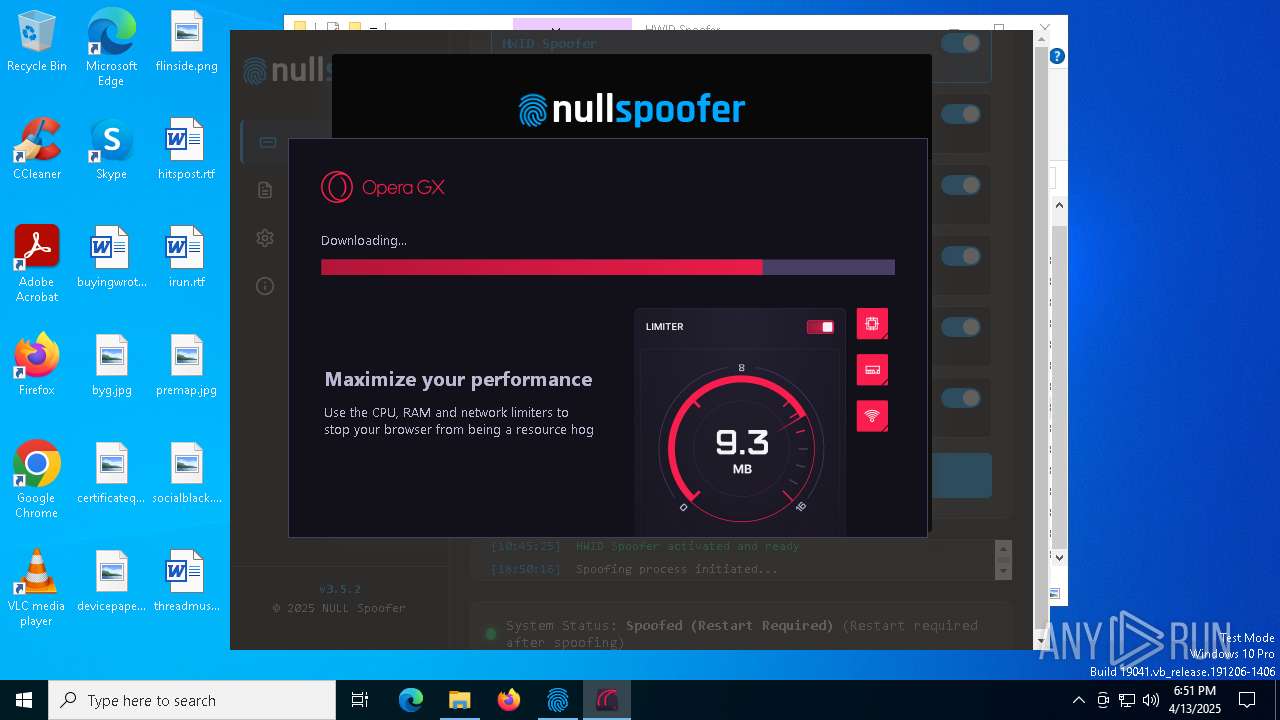This screenshot has height=720, width=1280.
Task: Click File Explorer scrollbar up arrow
Action: [x=1060, y=204]
